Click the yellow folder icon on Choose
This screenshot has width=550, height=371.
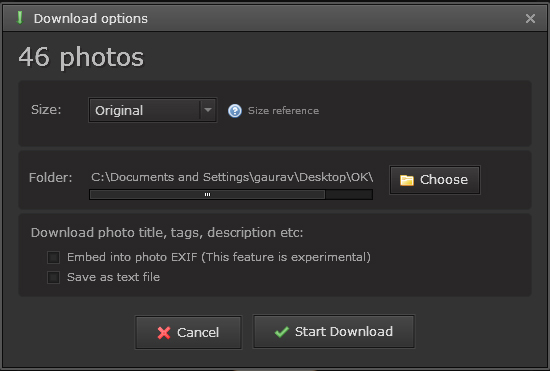(407, 180)
